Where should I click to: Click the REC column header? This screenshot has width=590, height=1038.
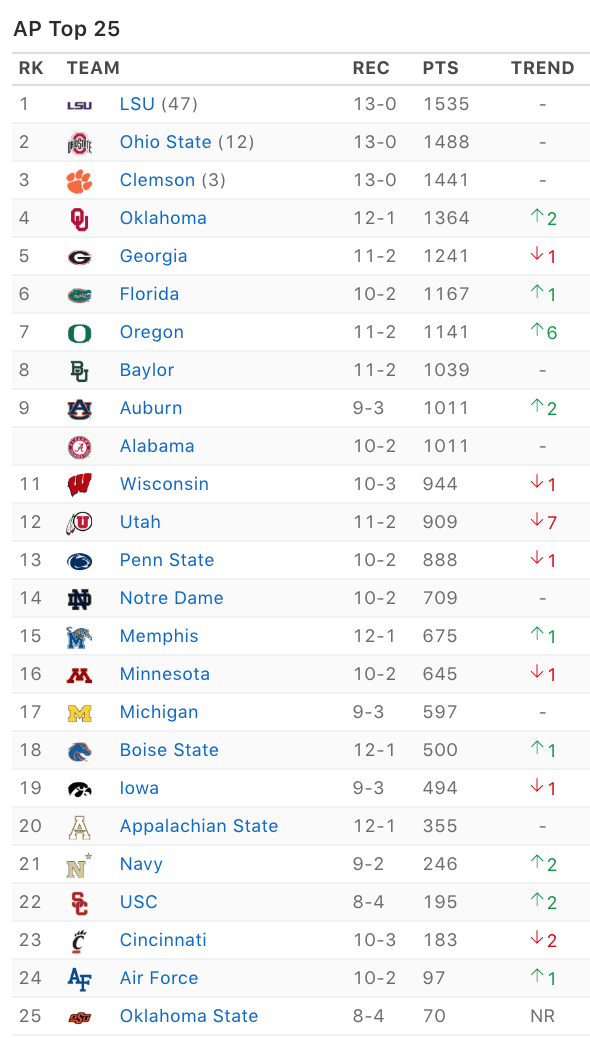(371, 68)
